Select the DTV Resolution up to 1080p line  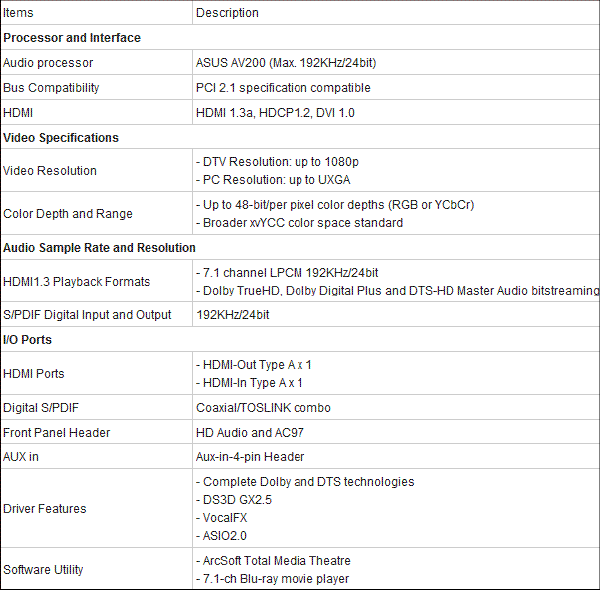(x=277, y=161)
